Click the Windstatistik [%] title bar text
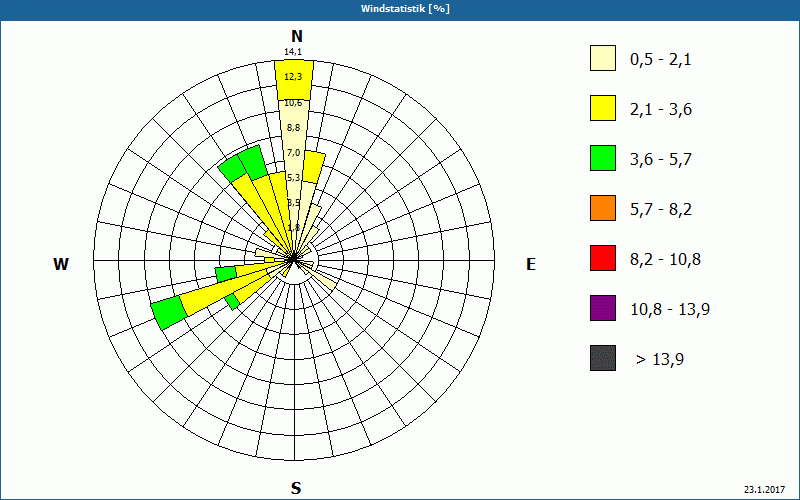The image size is (800, 500). click(x=406, y=9)
